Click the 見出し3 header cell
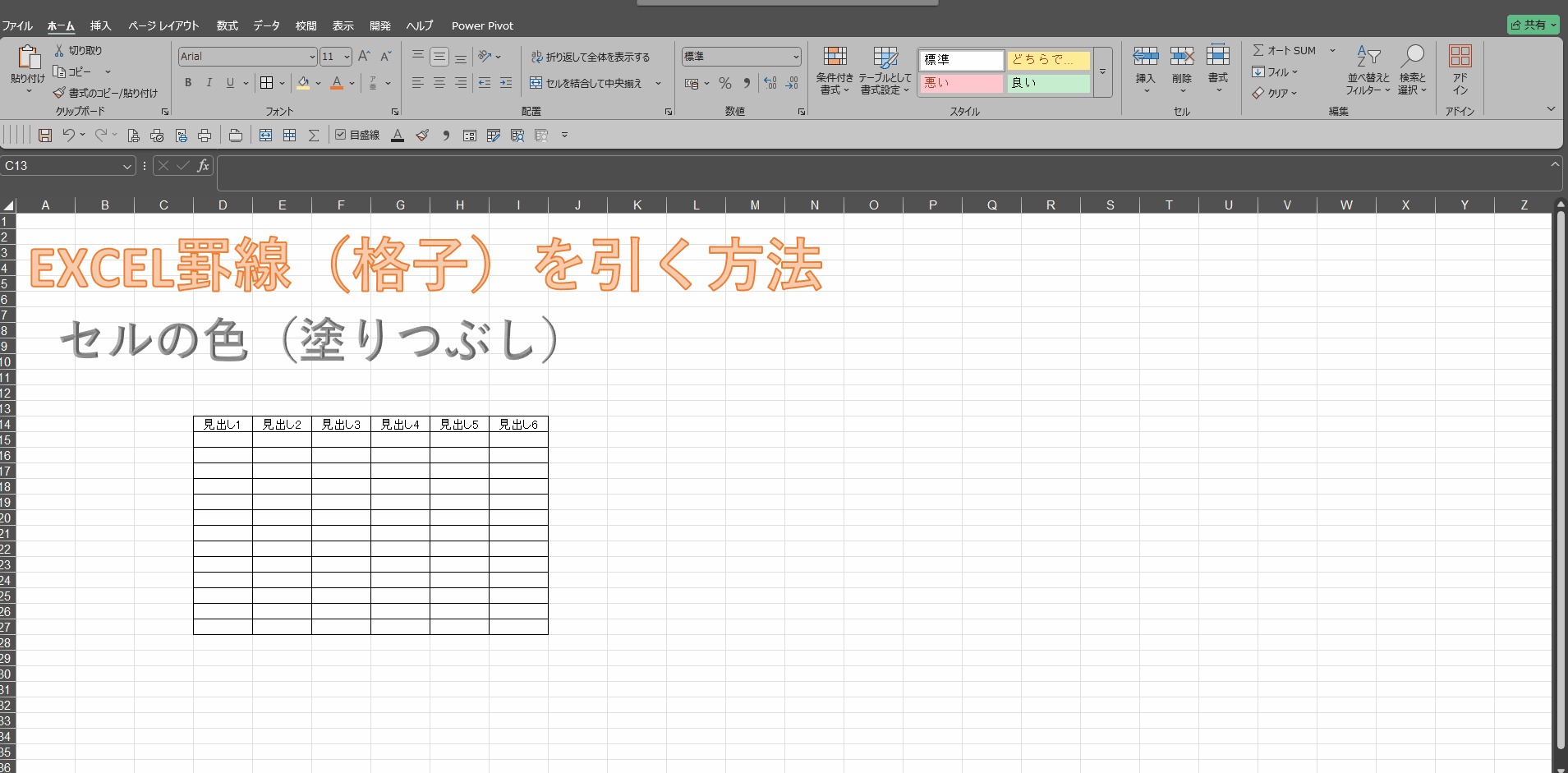The image size is (1568, 773). [341, 424]
